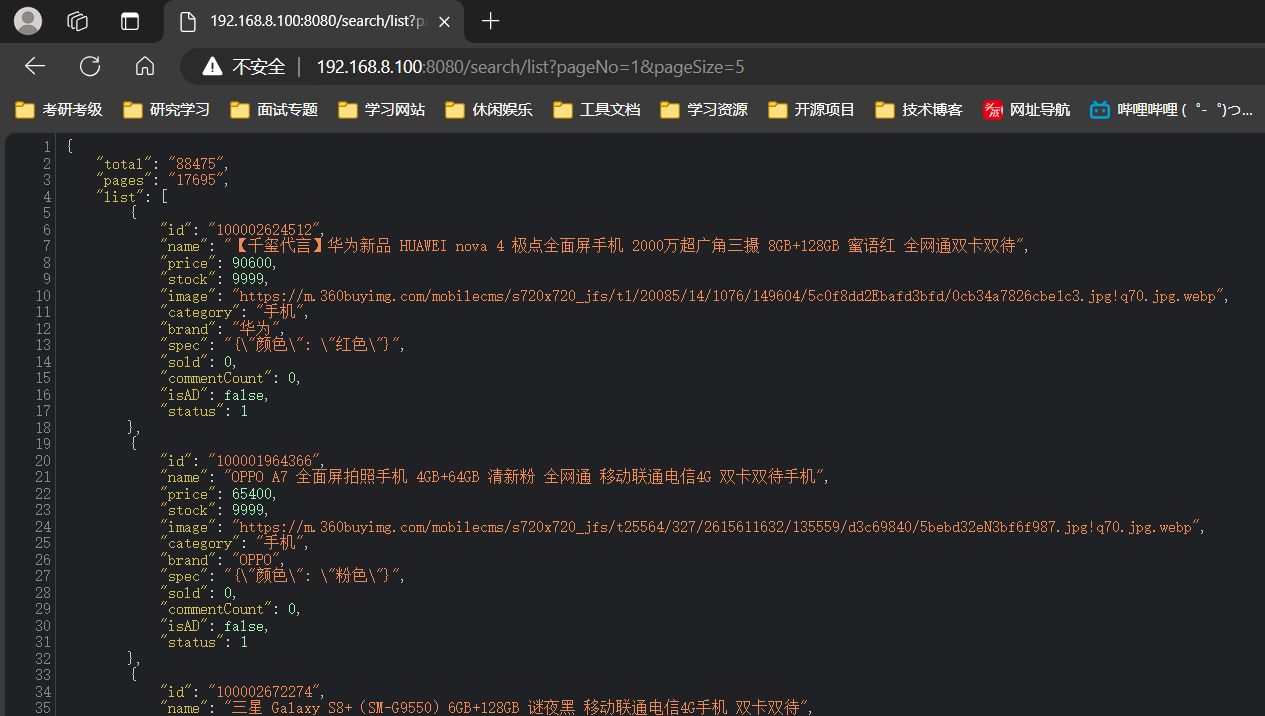Go to the home page icon
The width and height of the screenshot is (1265, 716).
tap(145, 66)
